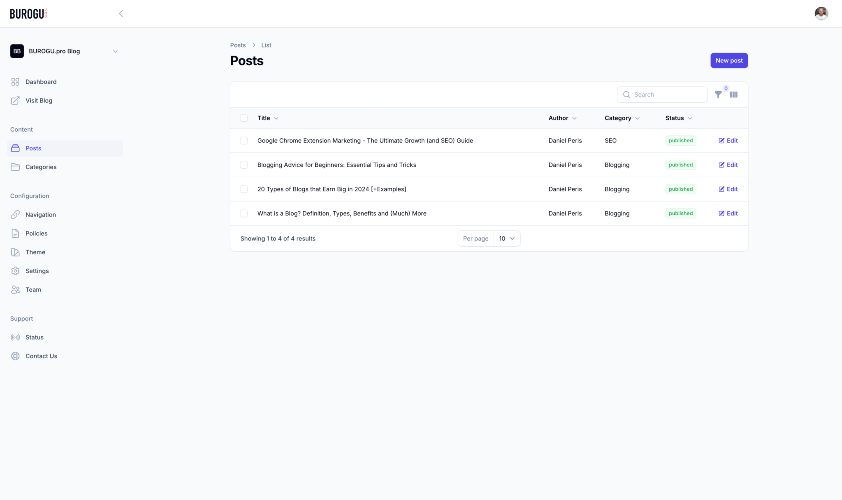Click the New post button
Screen dimensions: 842x500
click(x=729, y=61)
